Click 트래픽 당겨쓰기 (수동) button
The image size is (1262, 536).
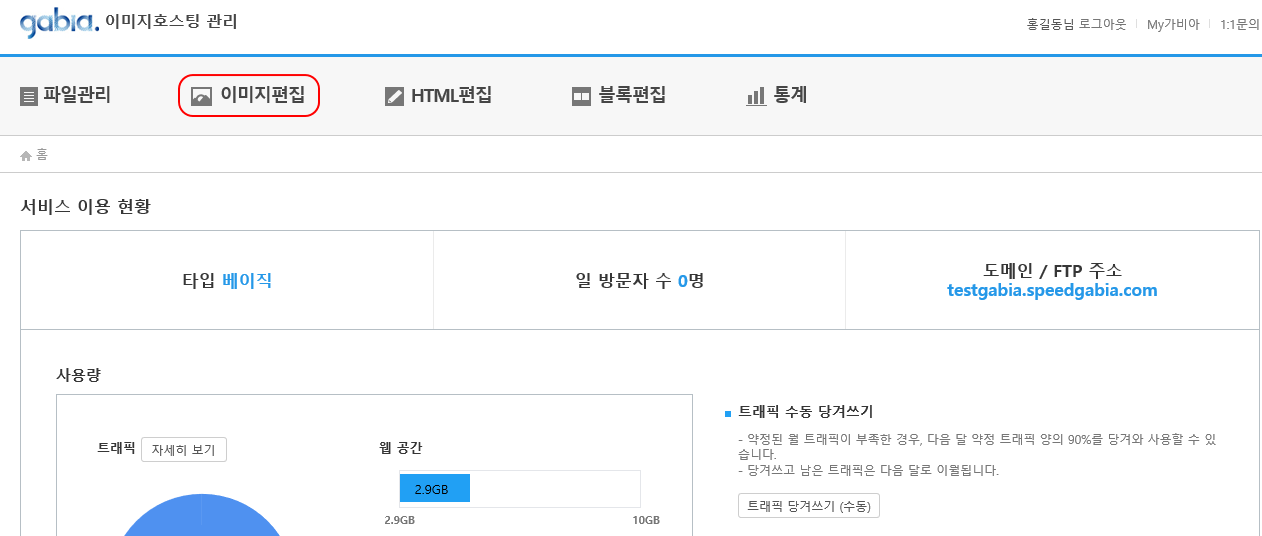[x=809, y=506]
